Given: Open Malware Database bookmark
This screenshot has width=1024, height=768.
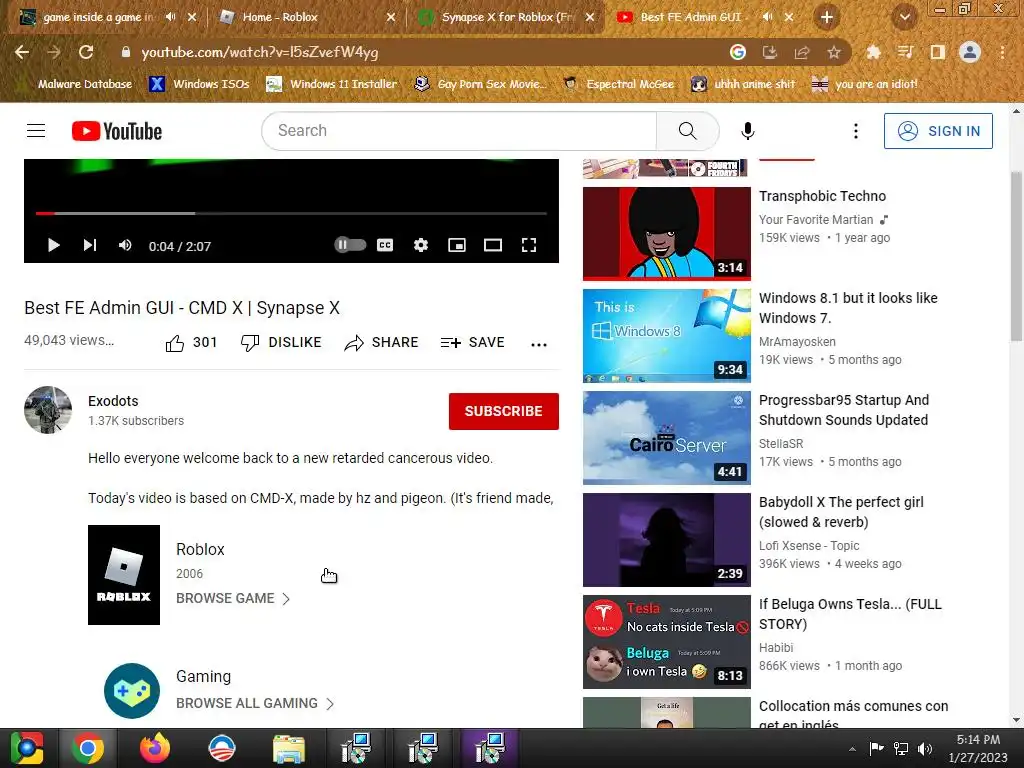Looking at the screenshot, I should tap(76, 84).
